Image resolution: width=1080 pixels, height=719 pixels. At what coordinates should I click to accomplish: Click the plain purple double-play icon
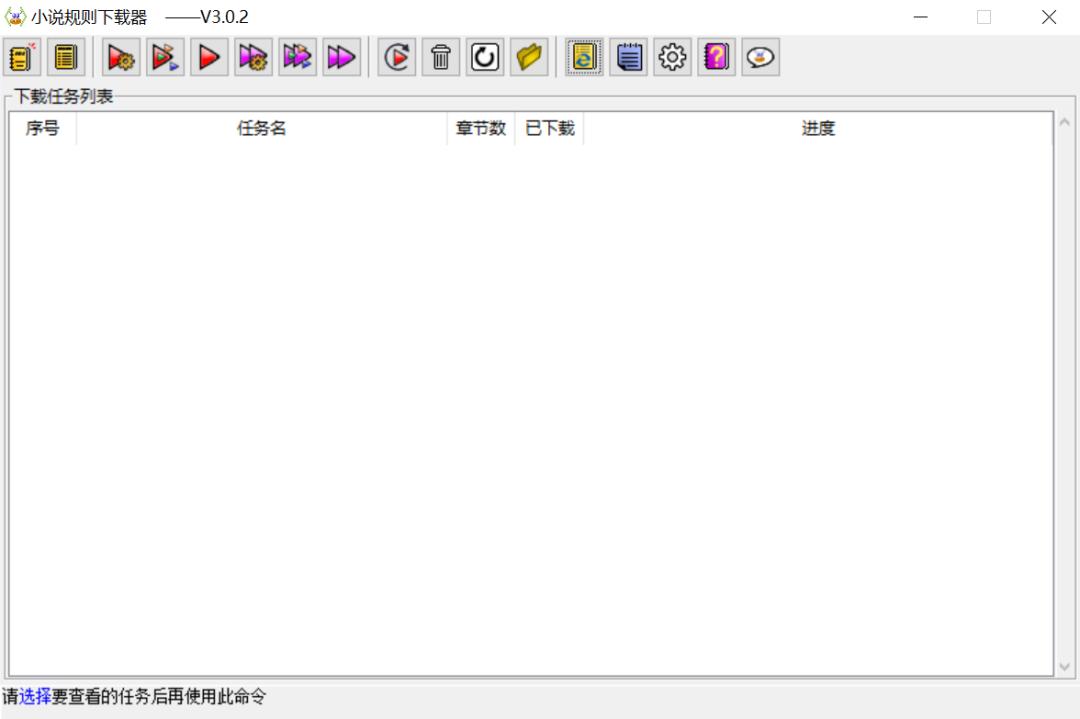point(342,57)
